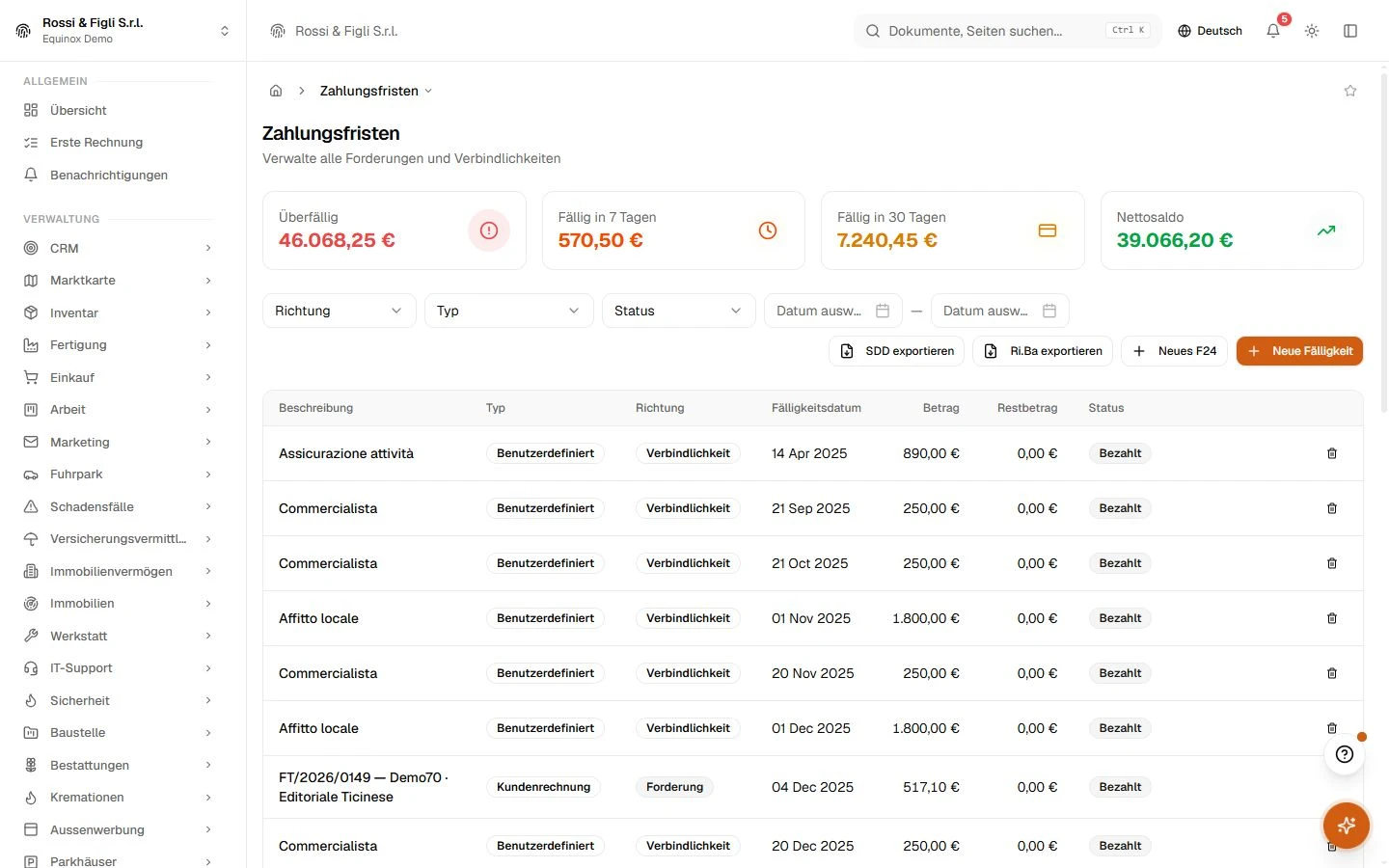This screenshot has height=868, width=1389.
Task: Open the Richtung filter dropdown
Action: click(340, 311)
